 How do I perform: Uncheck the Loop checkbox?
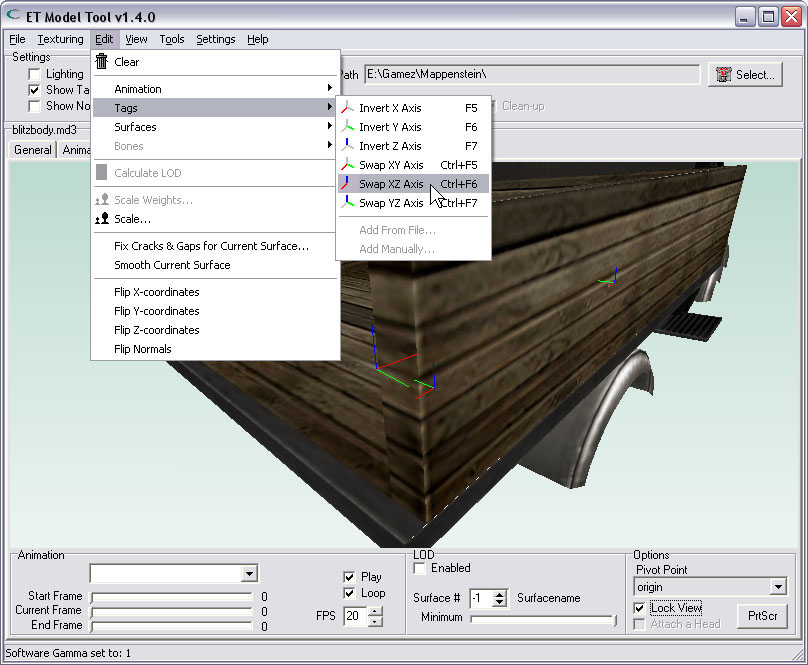[349, 593]
